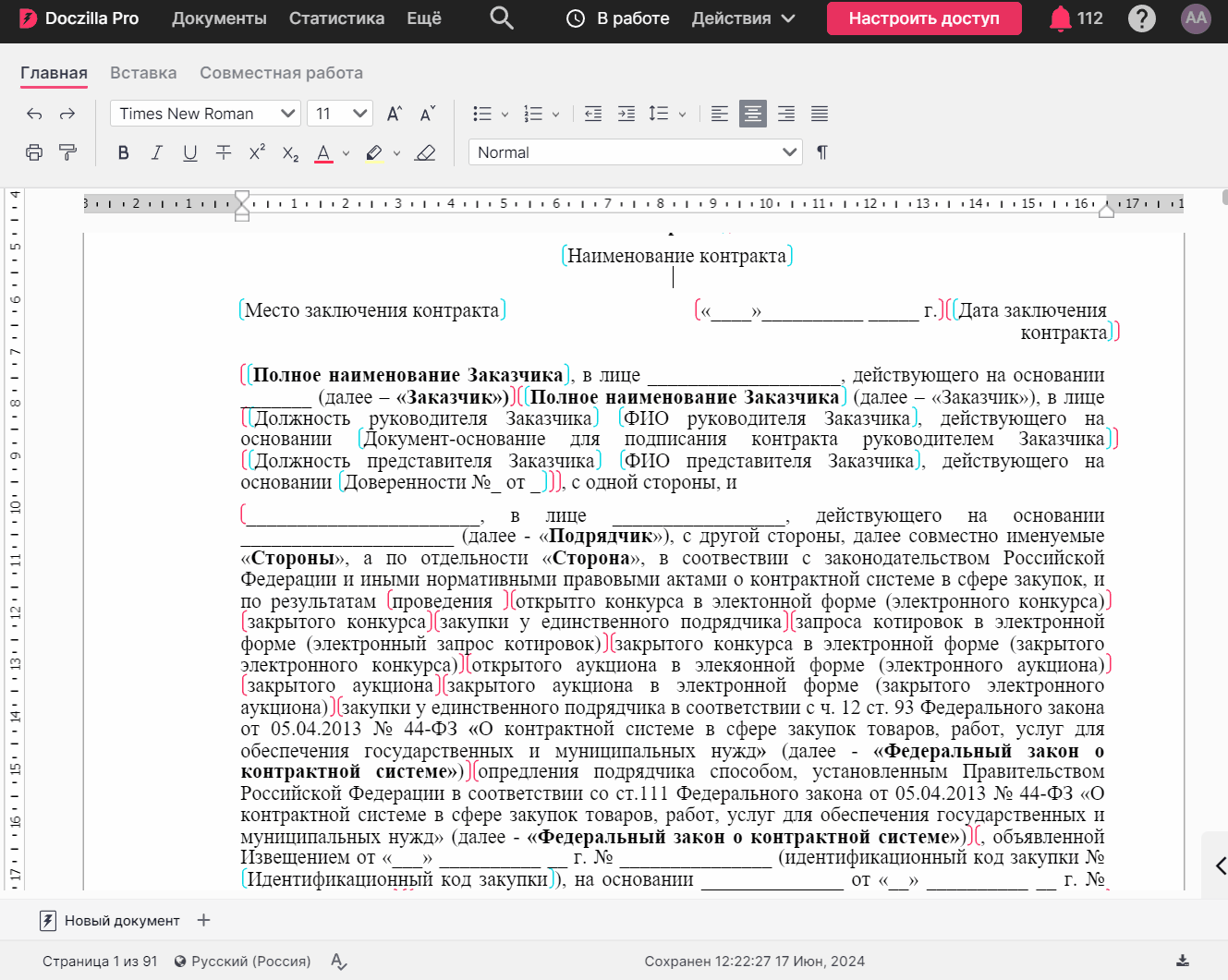Screen dimensions: 1228x980
Task: Click the undo arrow icon
Action: pyautogui.click(x=34, y=114)
